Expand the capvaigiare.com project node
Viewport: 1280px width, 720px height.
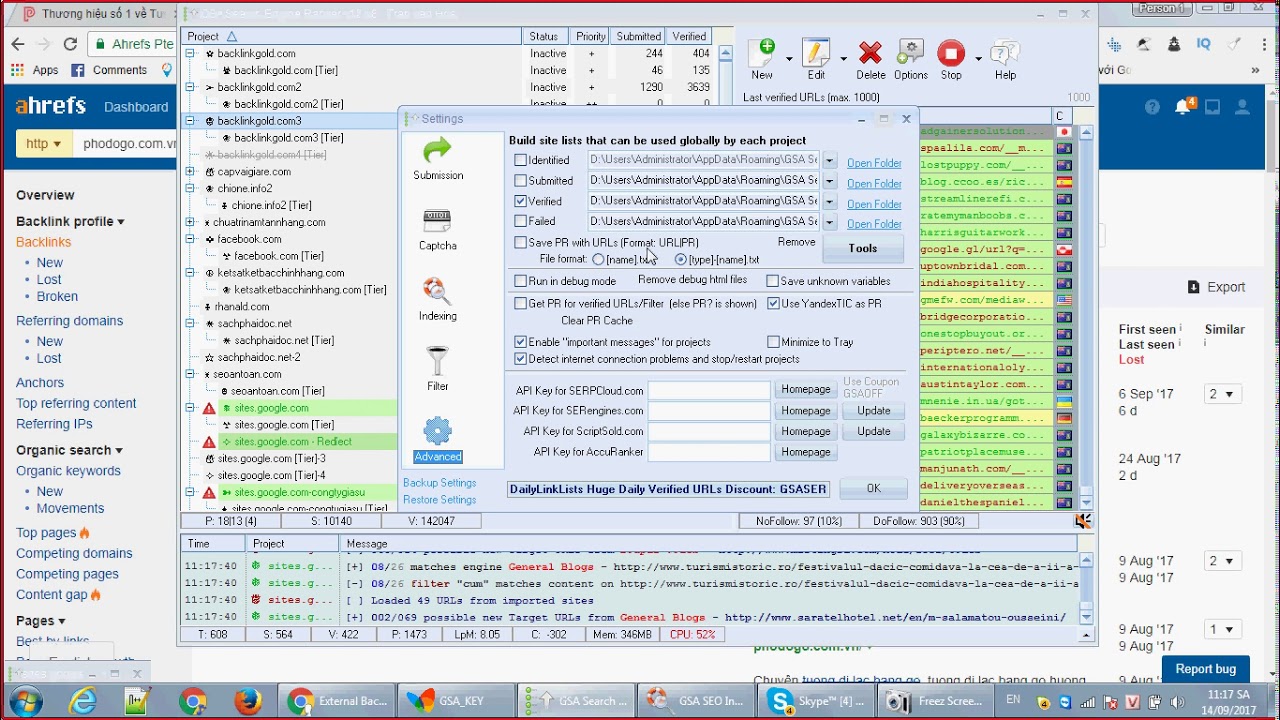click(x=190, y=172)
